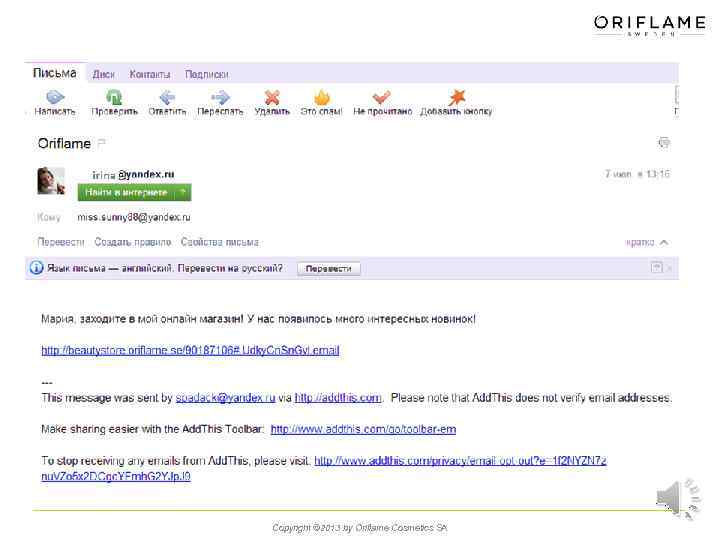This screenshot has width=720, height=540.
Task: Forward the email with the Переслать icon
Action: pos(220,97)
